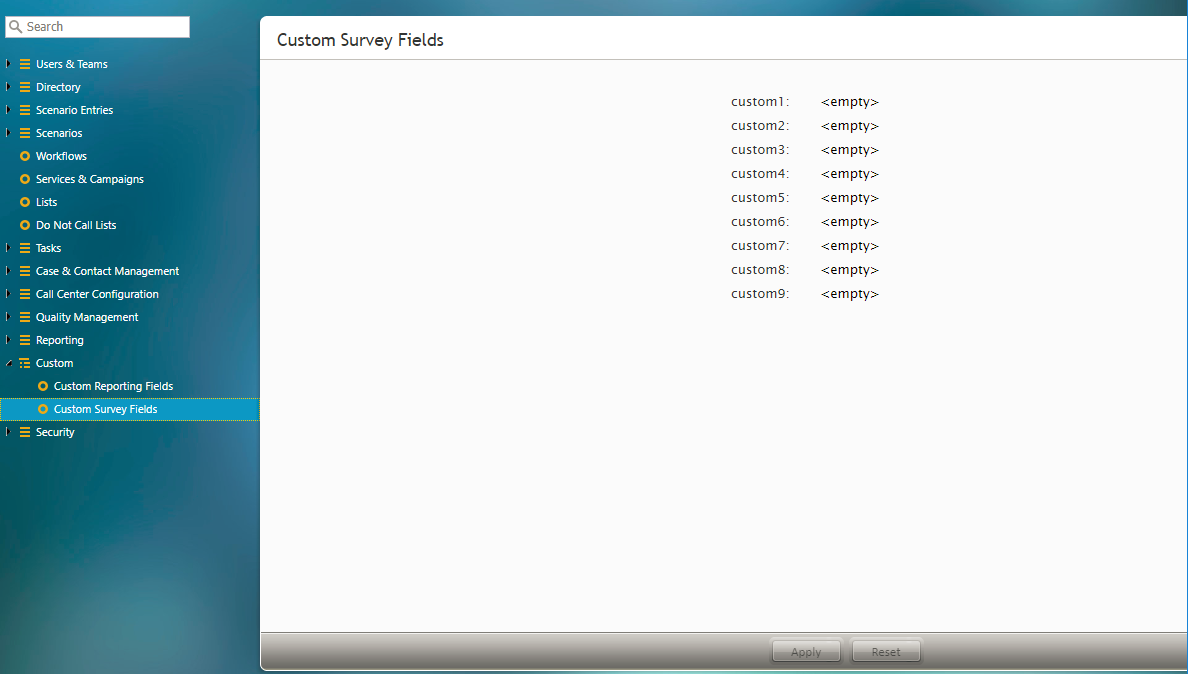Select Scenarios in the sidebar
Screen dimensions: 1188x674
pyautogui.click(x=59, y=133)
